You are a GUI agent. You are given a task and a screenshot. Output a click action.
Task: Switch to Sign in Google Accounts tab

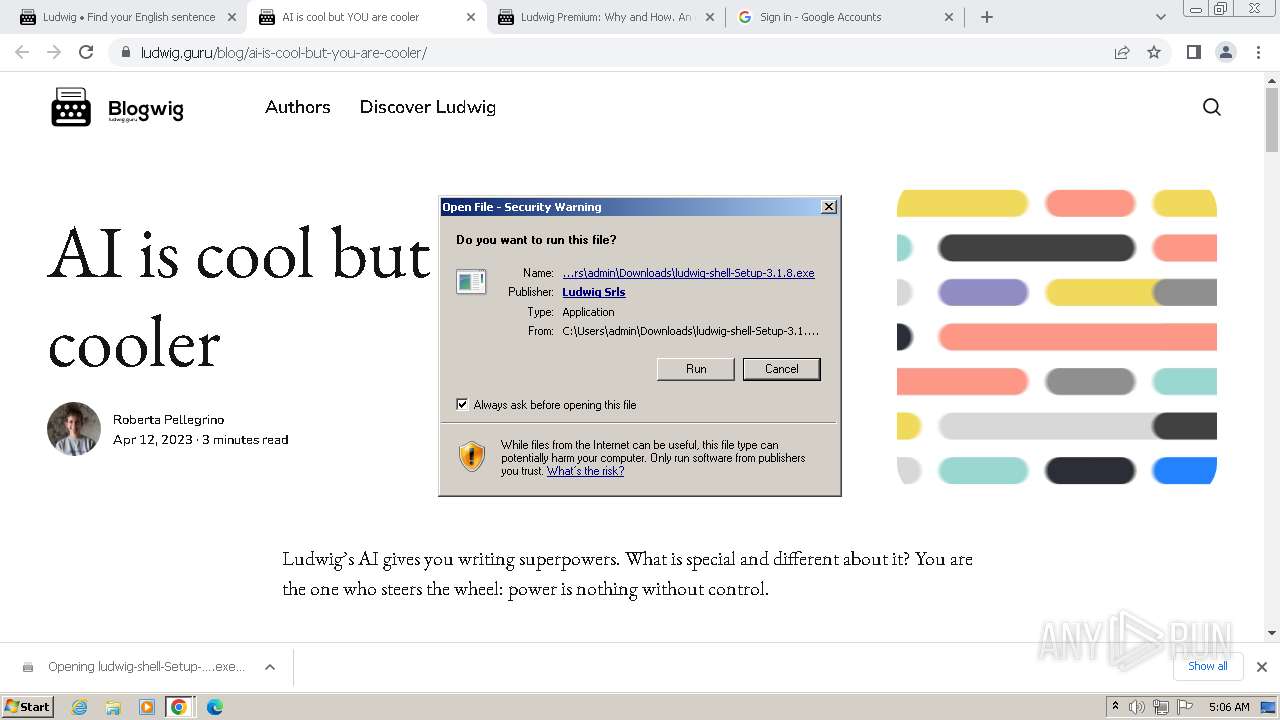(845, 17)
